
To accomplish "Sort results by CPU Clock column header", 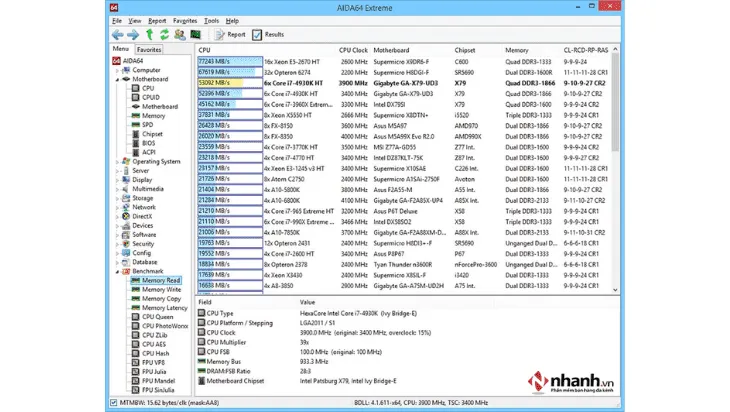I will 353,50.
